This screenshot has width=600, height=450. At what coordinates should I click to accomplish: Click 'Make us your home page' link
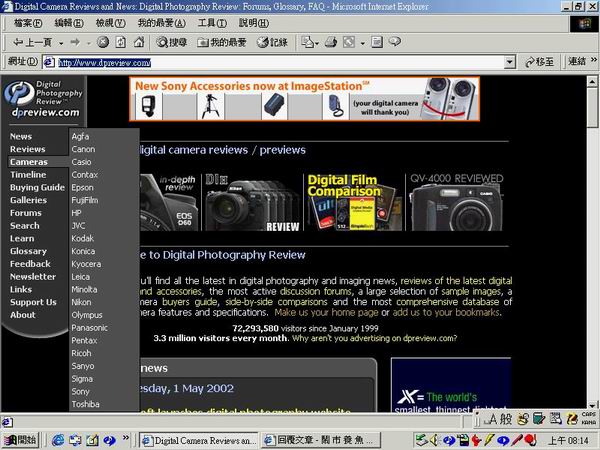point(326,313)
